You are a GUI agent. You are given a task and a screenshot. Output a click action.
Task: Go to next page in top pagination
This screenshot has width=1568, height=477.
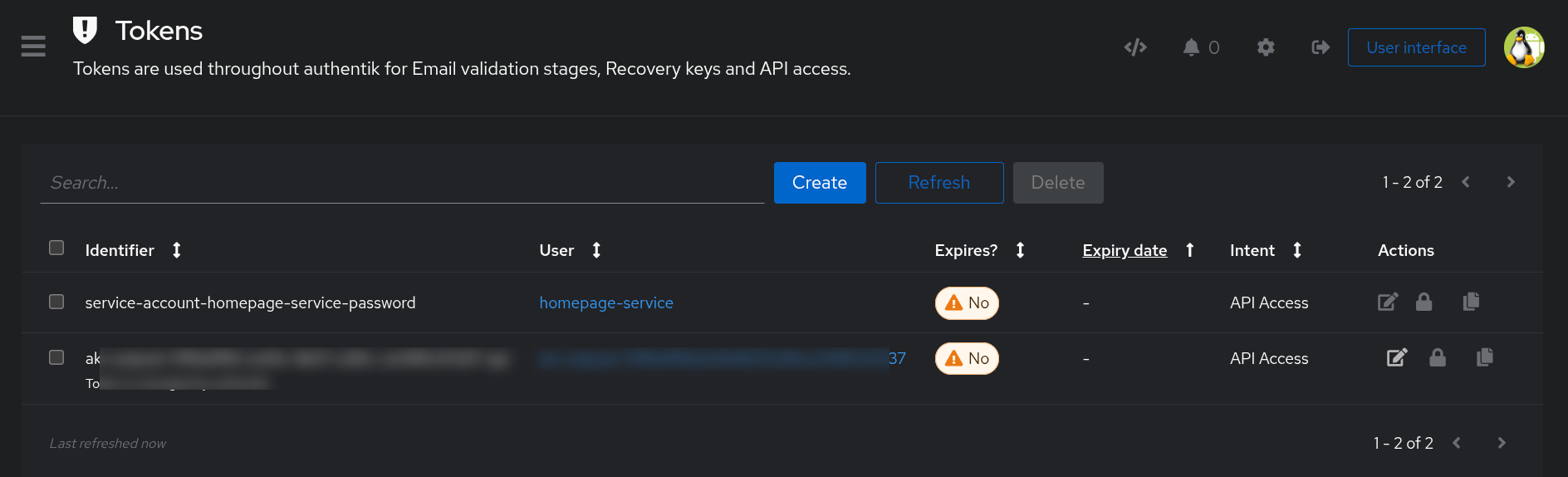1510,182
